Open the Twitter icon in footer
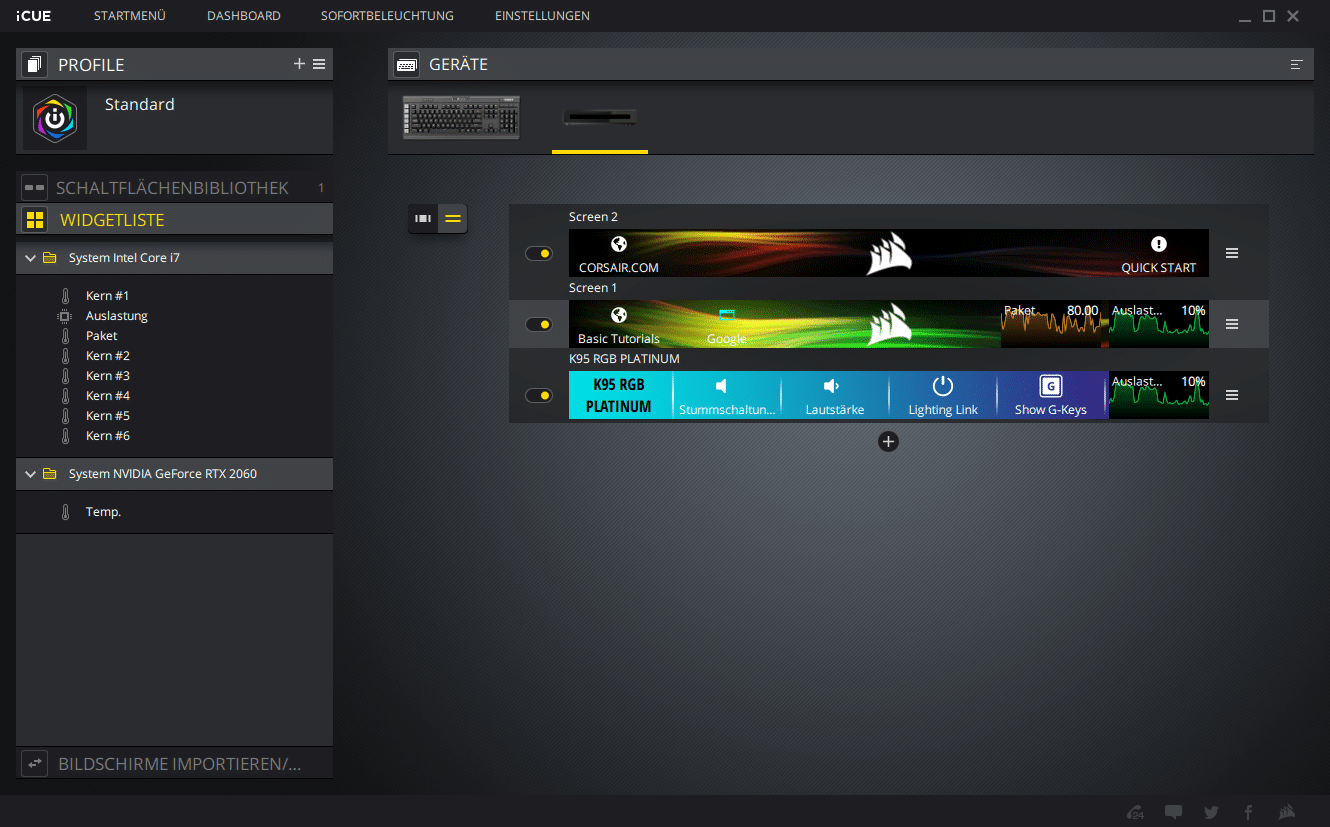This screenshot has height=827, width=1330. click(x=1211, y=812)
